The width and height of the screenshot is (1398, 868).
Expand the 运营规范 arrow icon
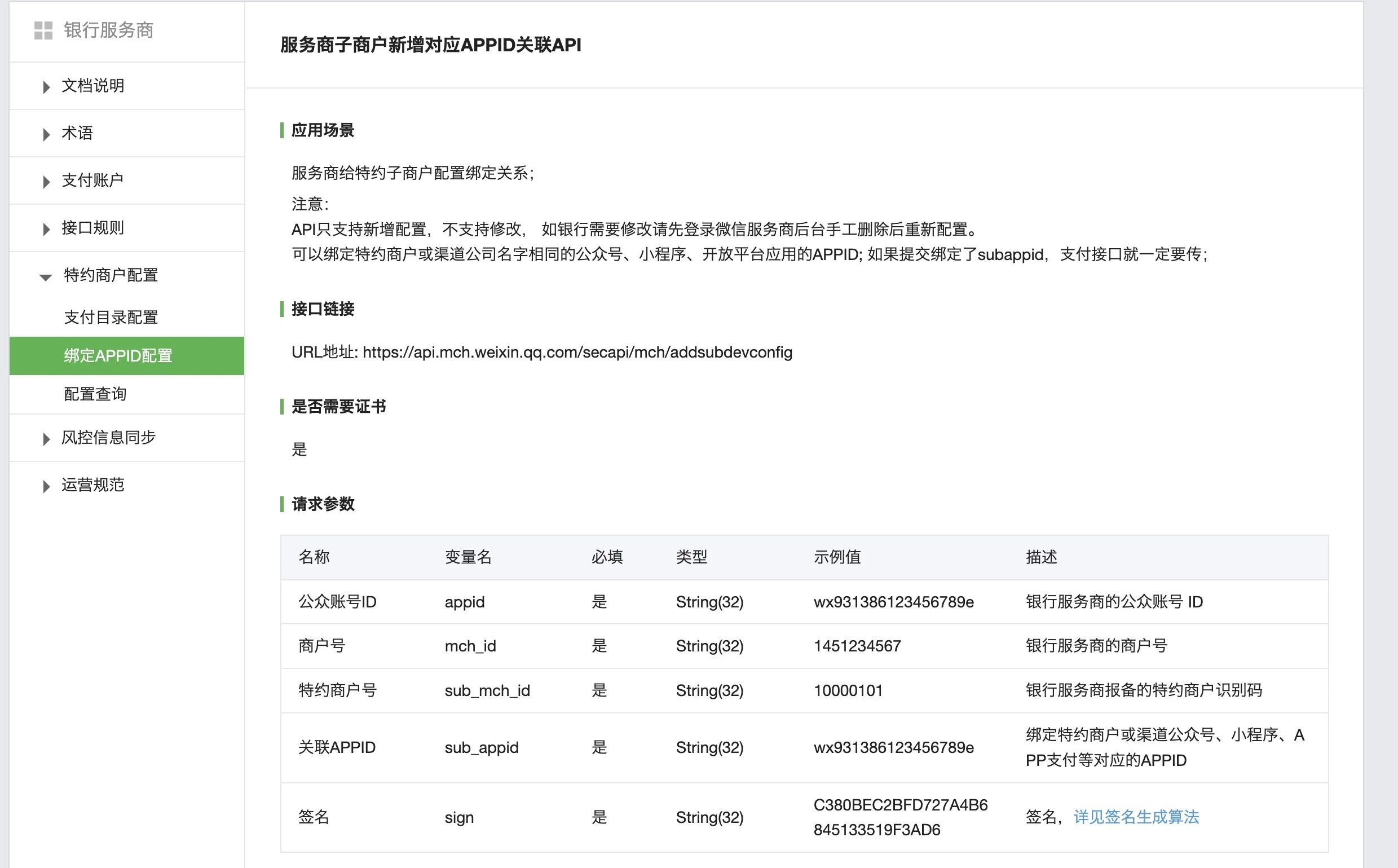pyautogui.click(x=46, y=486)
